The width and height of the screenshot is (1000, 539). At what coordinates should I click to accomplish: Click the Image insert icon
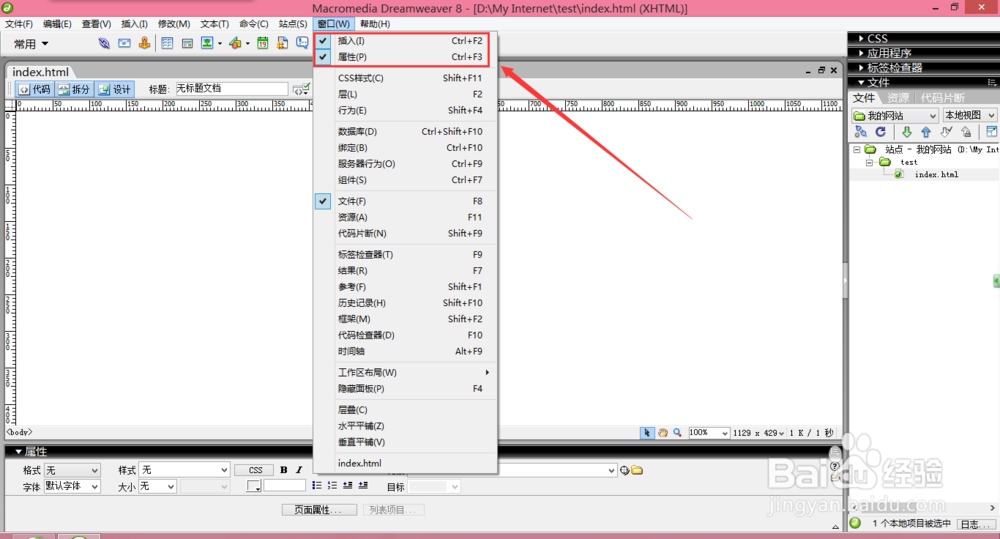tap(207, 43)
